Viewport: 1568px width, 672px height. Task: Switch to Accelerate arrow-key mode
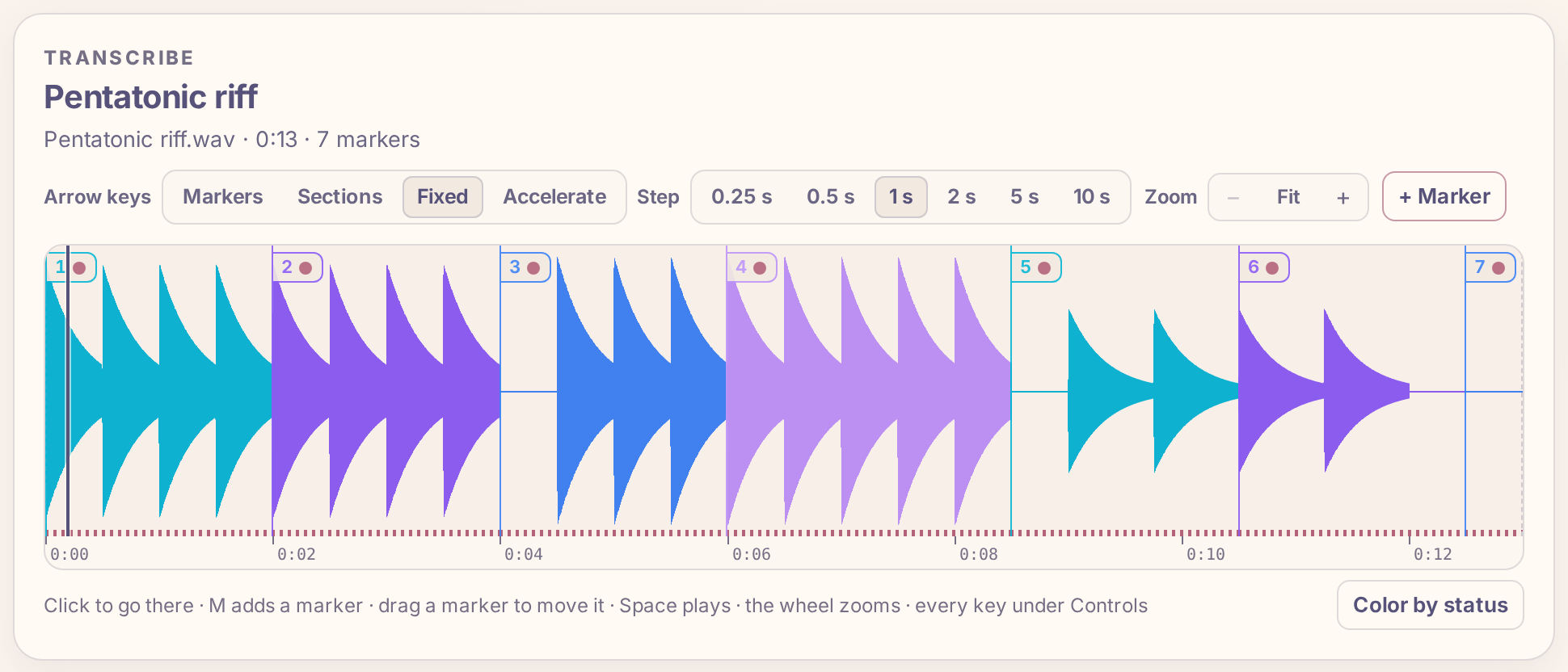click(554, 197)
